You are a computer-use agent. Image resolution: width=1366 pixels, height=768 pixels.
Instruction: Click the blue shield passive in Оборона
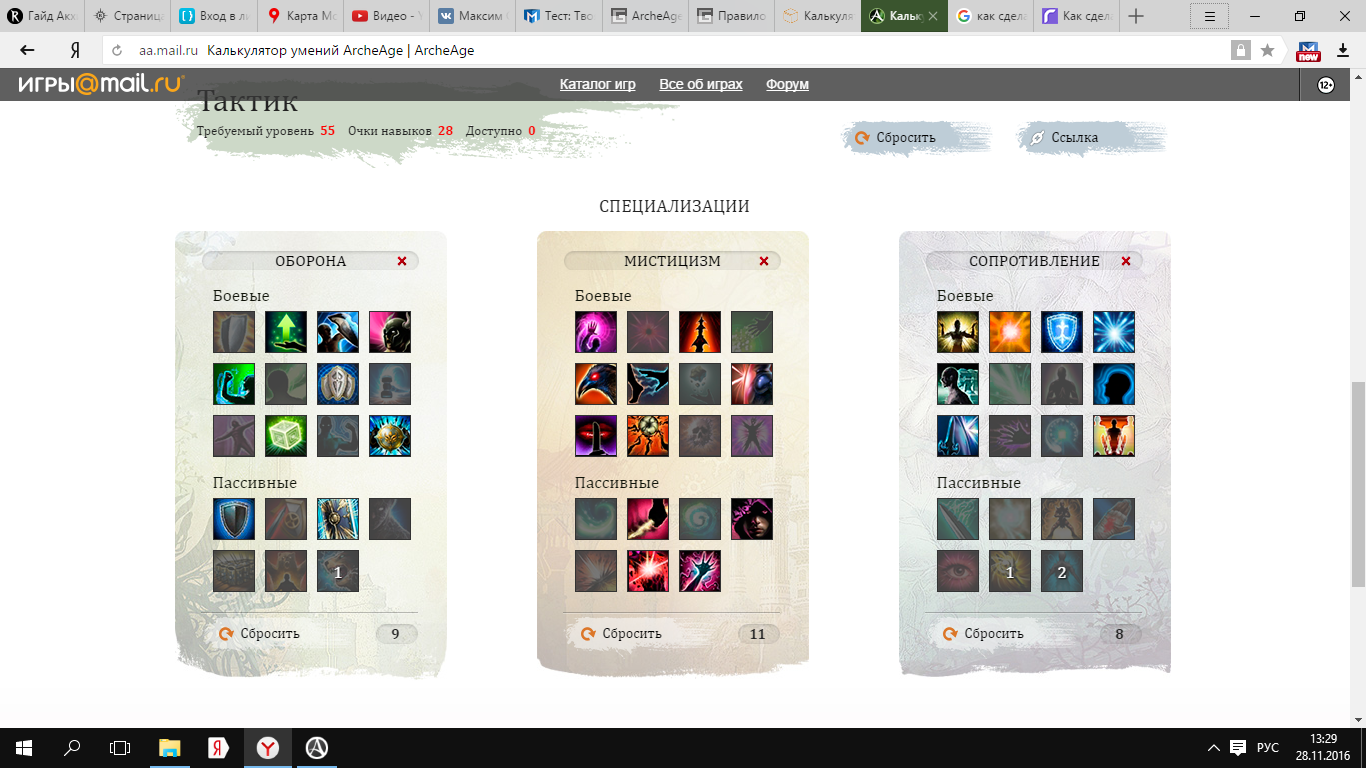tap(234, 519)
